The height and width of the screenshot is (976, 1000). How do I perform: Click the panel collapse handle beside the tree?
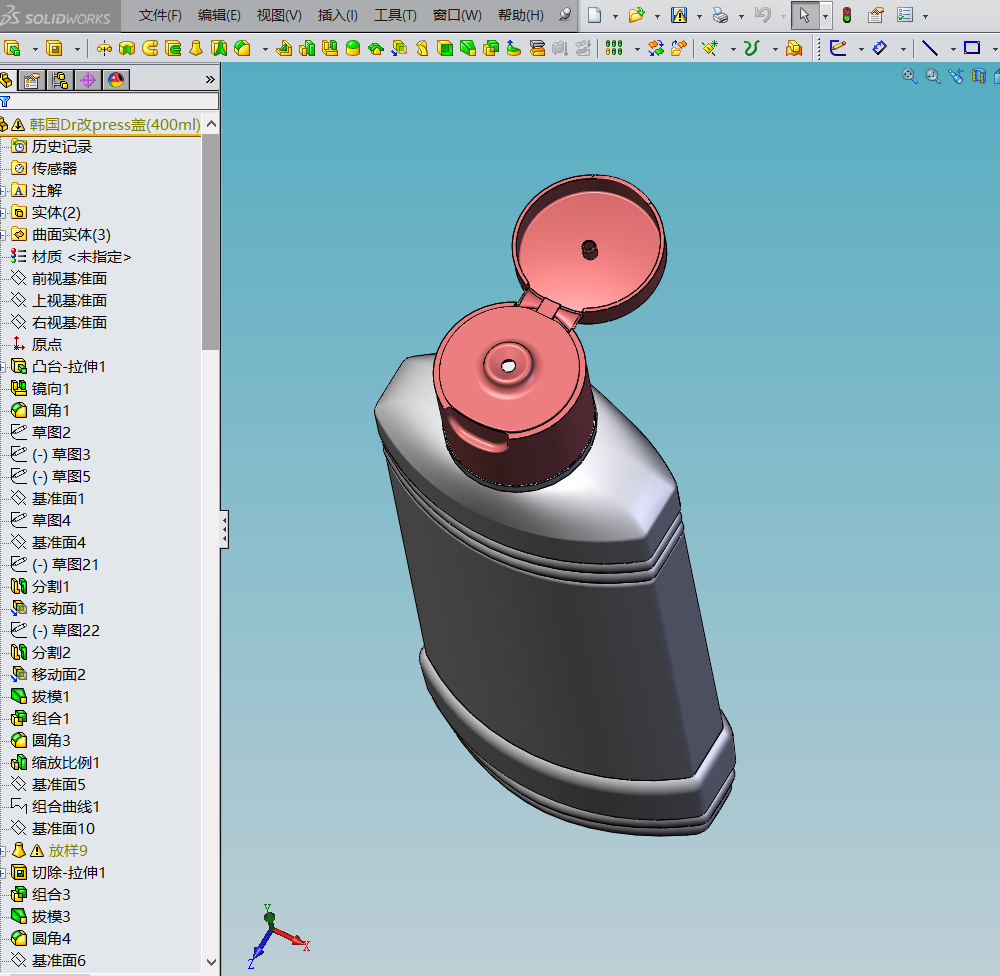coord(224,529)
